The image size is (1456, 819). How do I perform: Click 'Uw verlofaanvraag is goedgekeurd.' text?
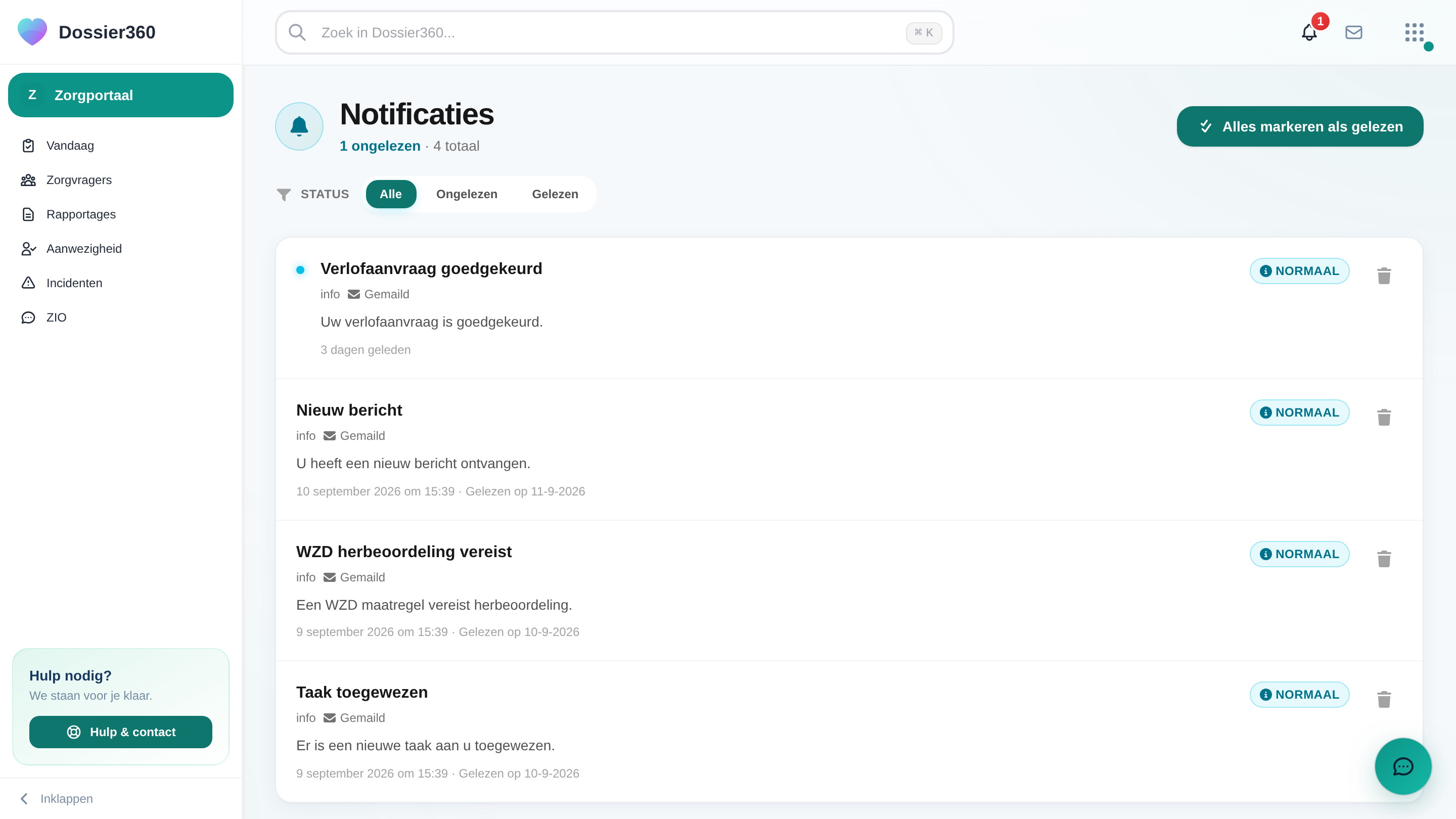click(431, 322)
